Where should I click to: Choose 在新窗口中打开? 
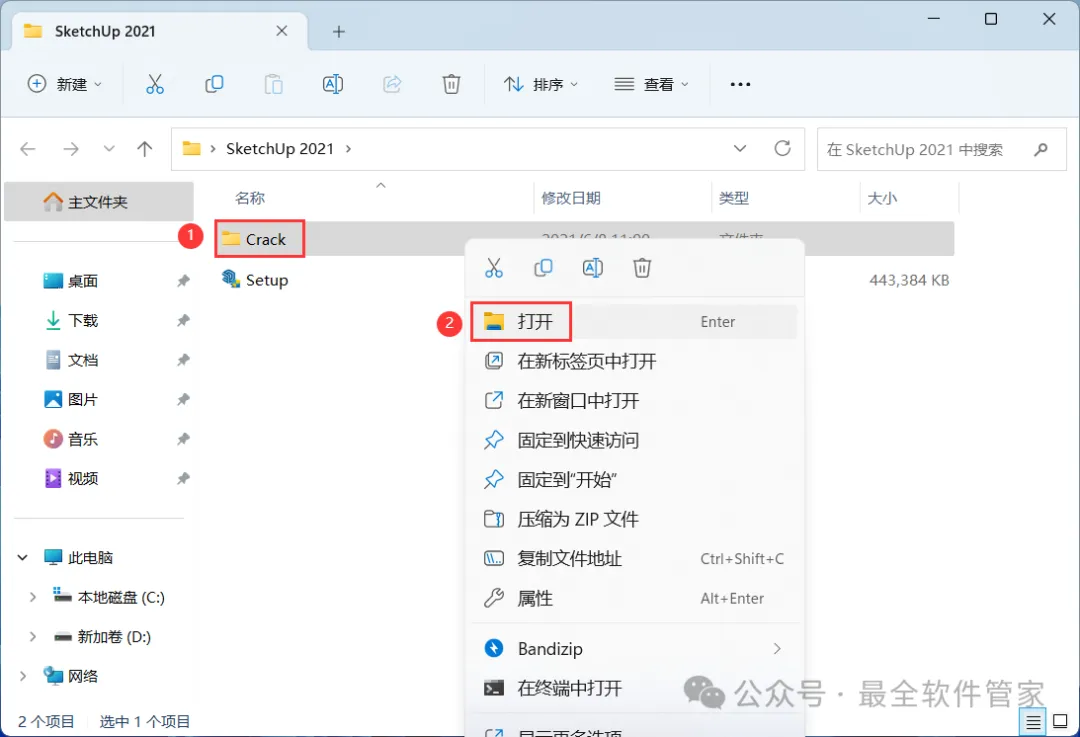[634, 401]
